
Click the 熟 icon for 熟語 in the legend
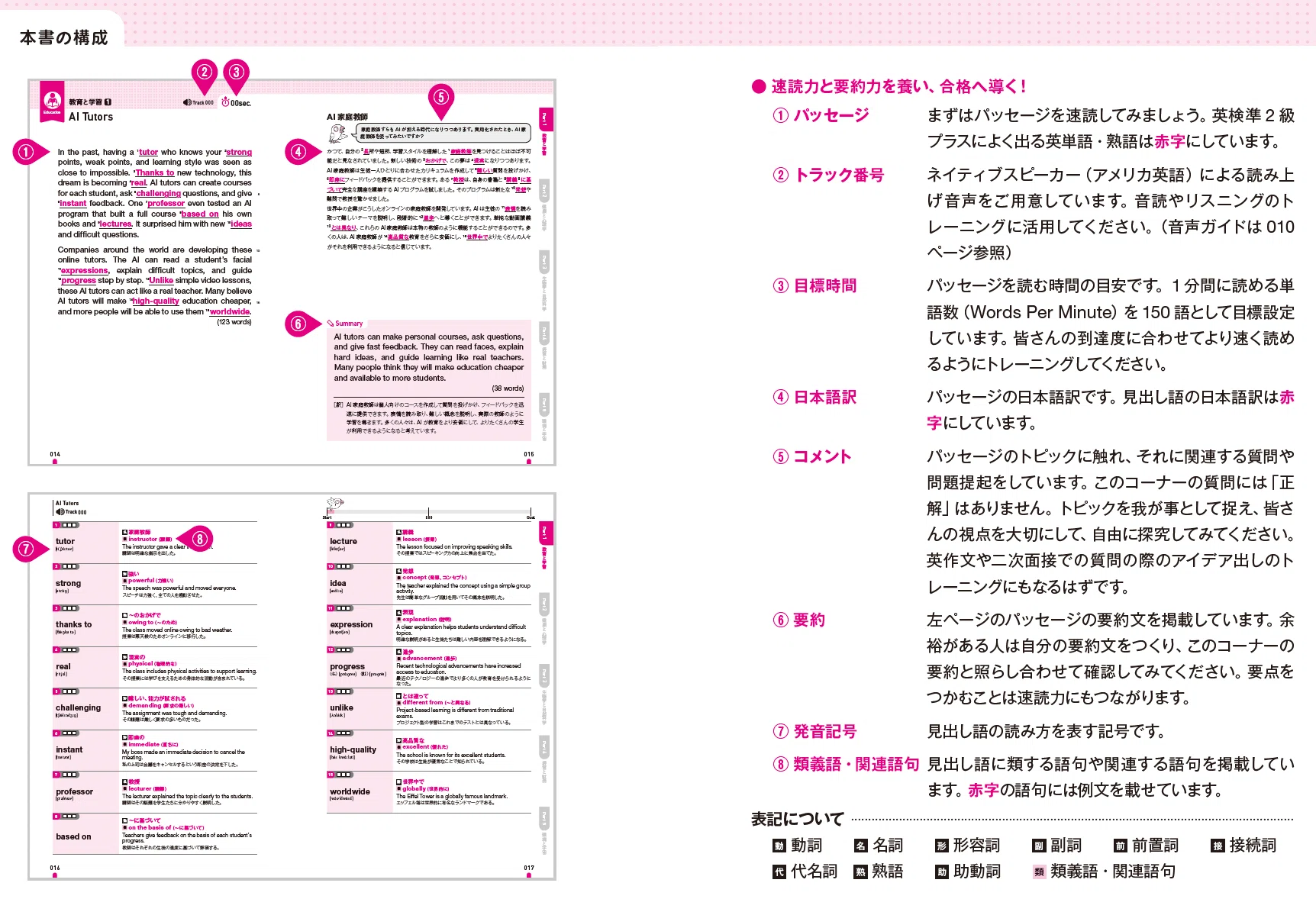[x=860, y=872]
